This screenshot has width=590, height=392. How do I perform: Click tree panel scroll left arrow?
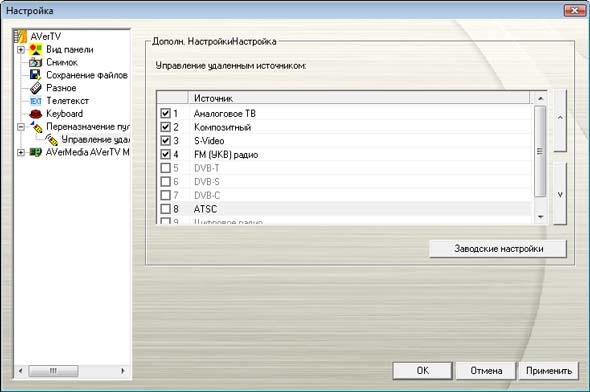point(20,371)
